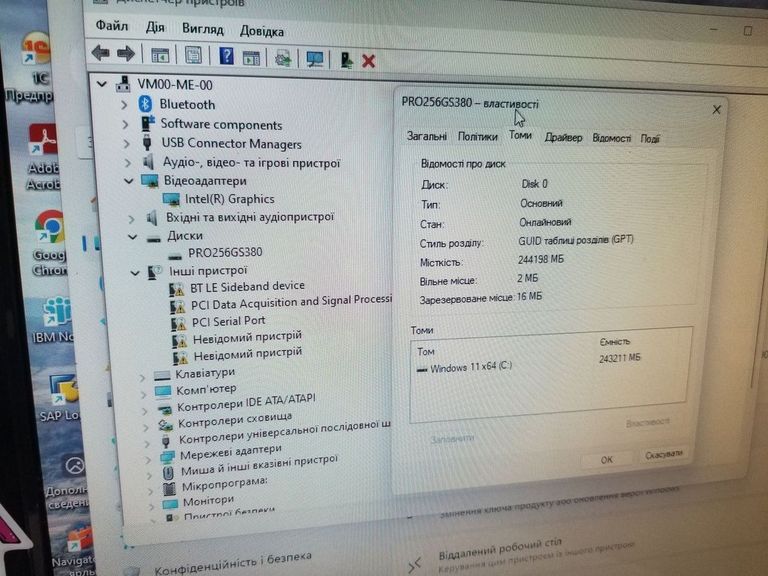This screenshot has height=576, width=768.
Task: Open the Довідка menu
Action: (x=262, y=32)
